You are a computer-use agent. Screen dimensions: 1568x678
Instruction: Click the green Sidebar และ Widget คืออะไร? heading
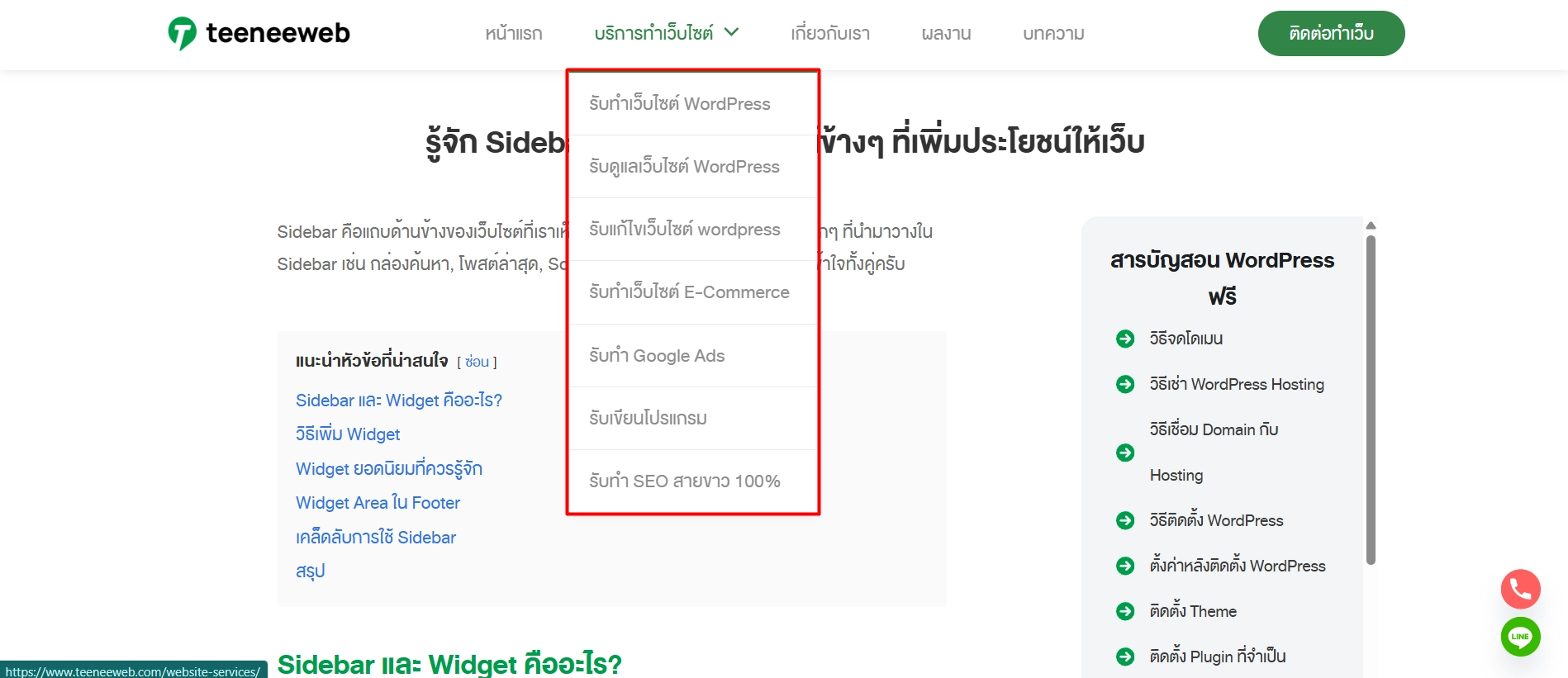tap(449, 664)
